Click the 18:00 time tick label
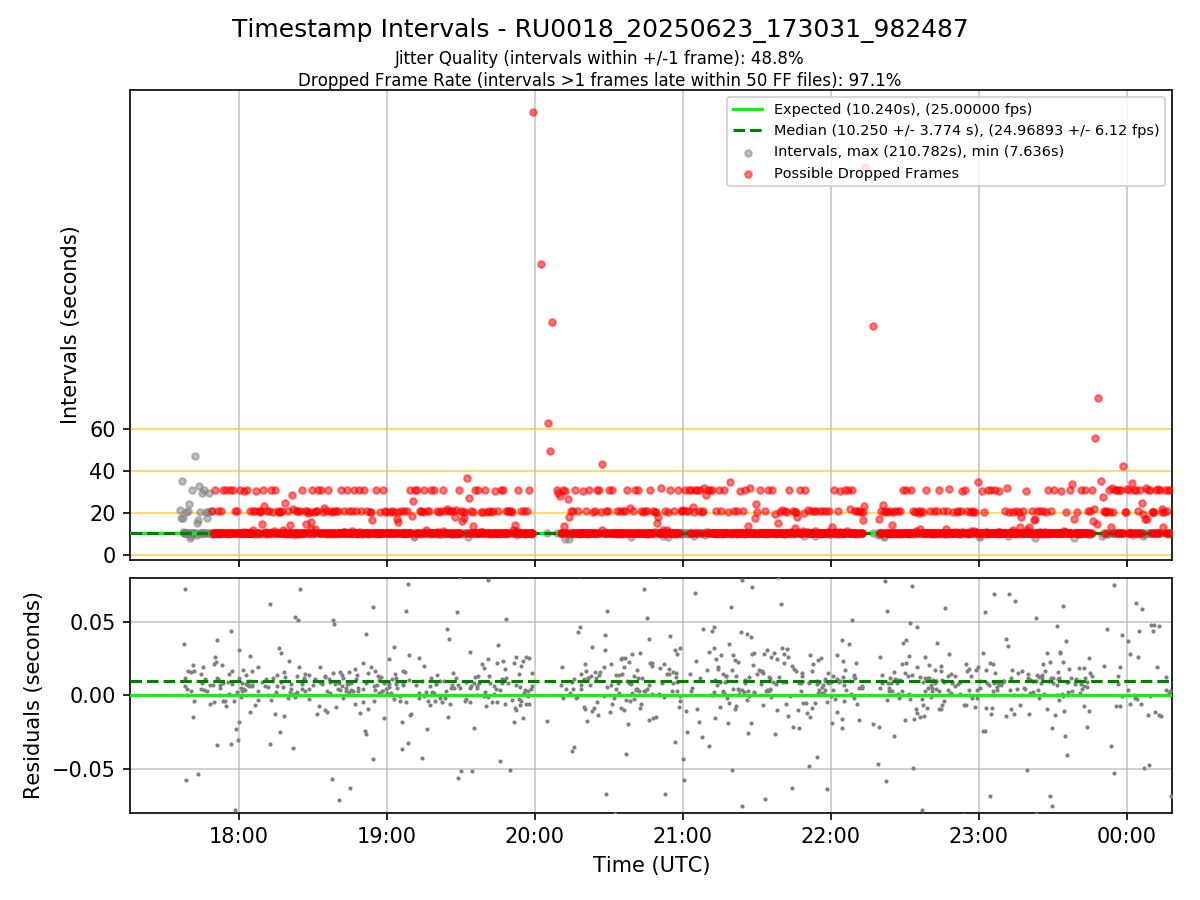 [238, 835]
